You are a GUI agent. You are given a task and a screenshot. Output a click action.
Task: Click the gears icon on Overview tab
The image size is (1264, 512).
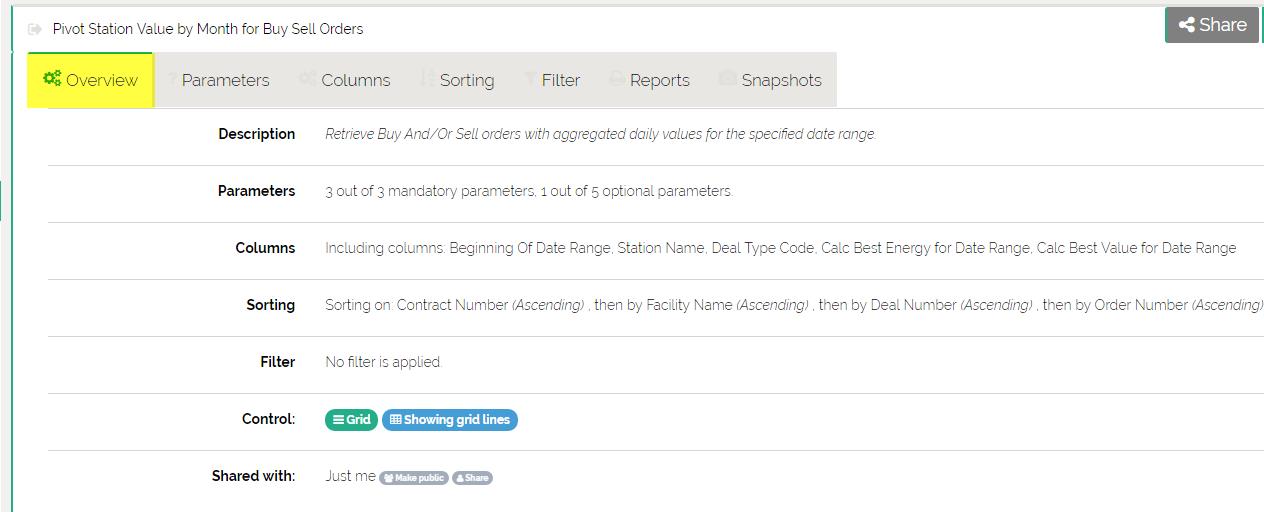[52, 79]
